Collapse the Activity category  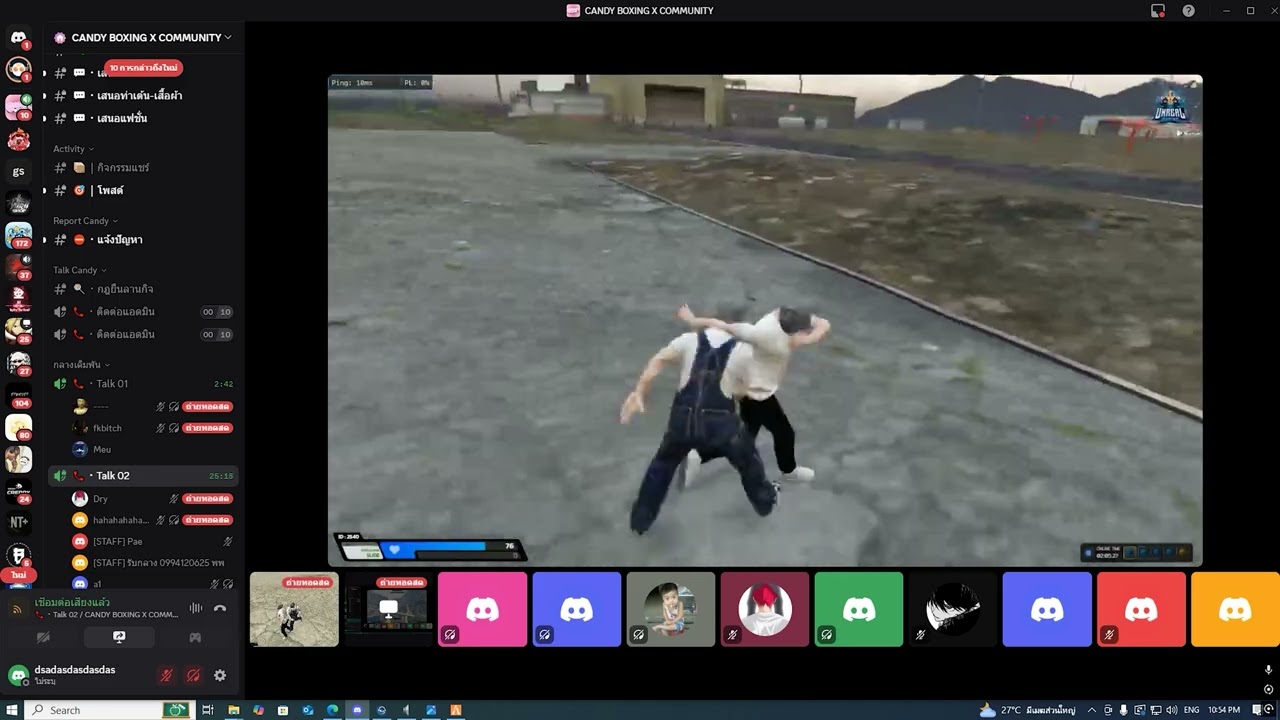73,149
